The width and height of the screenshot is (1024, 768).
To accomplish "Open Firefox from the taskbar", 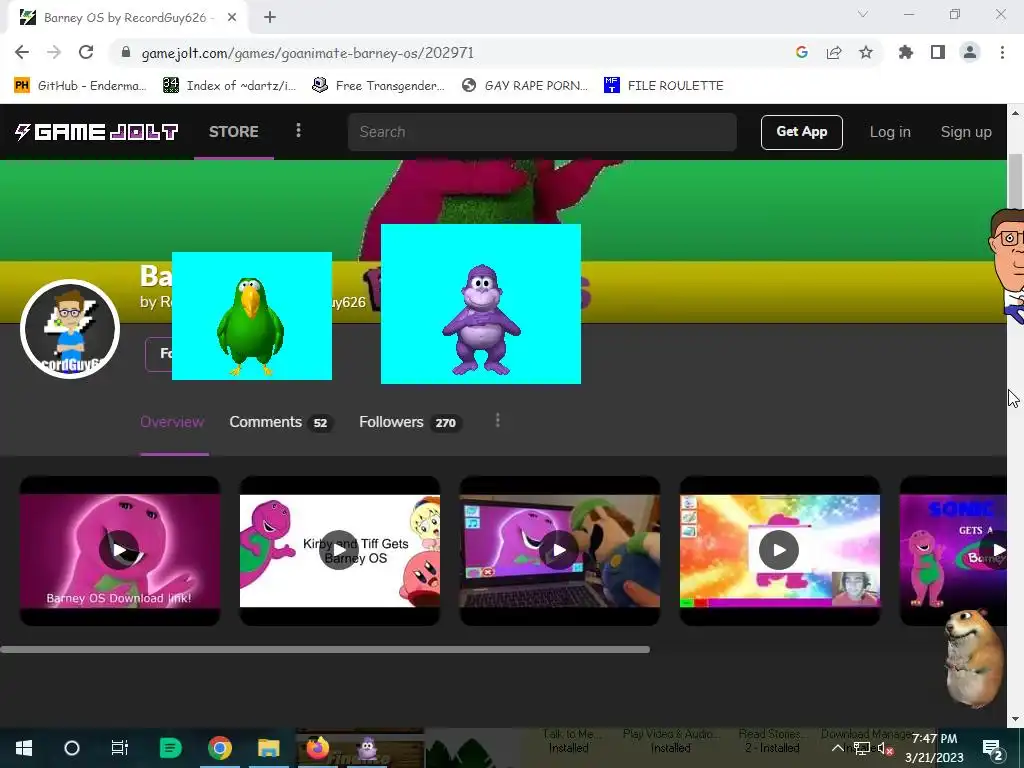I will (x=317, y=748).
